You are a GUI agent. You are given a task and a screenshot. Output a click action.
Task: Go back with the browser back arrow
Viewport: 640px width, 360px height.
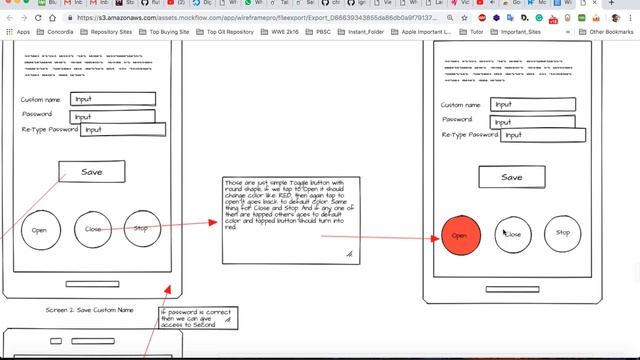(10, 18)
